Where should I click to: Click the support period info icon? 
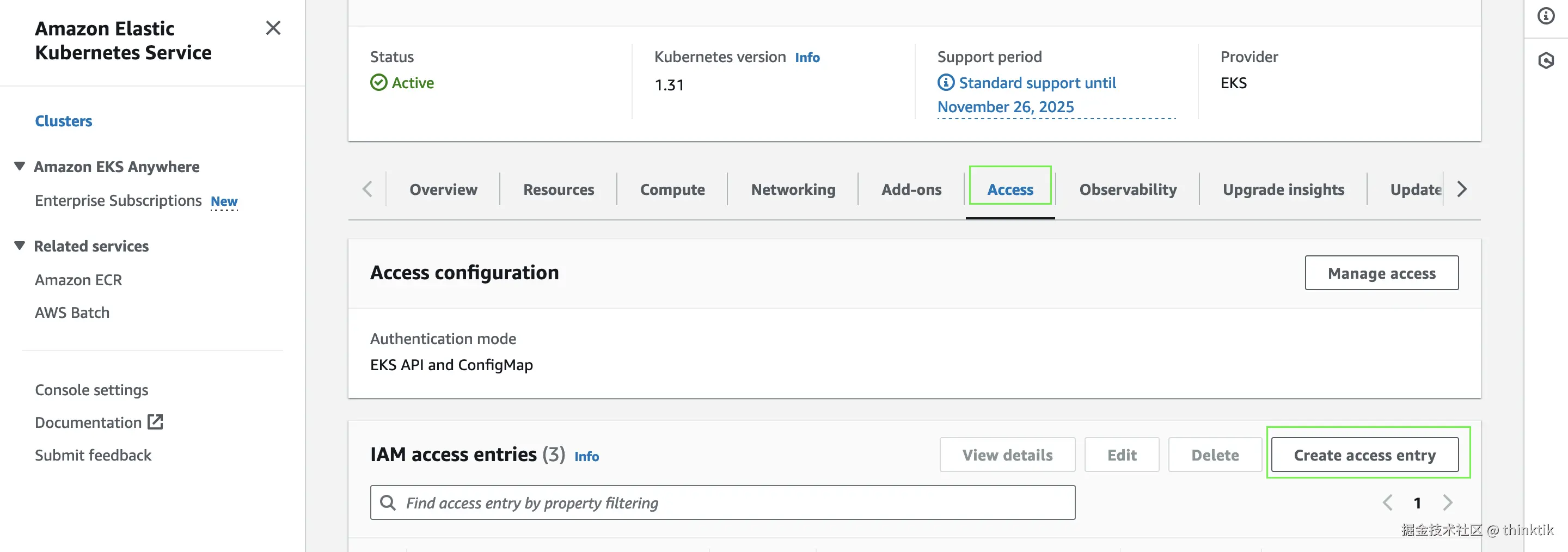(x=946, y=82)
